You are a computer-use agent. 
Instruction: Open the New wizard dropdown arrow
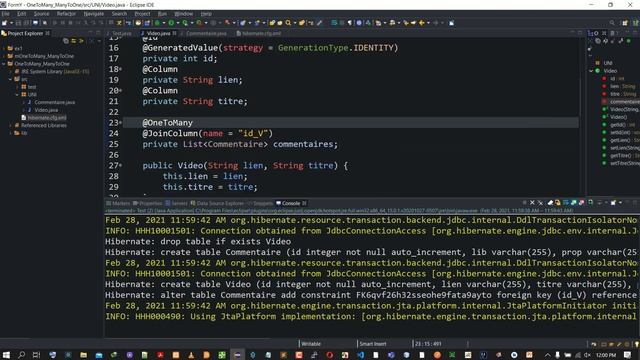(11, 23)
